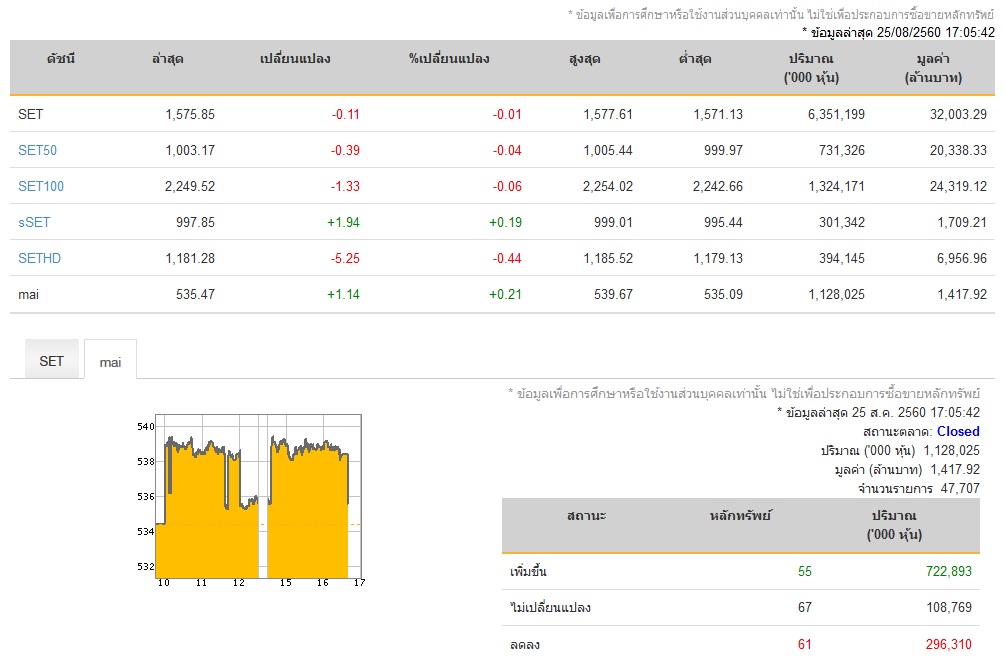Select the ไม่เปลี่ยนแปลง status row label

point(550,607)
